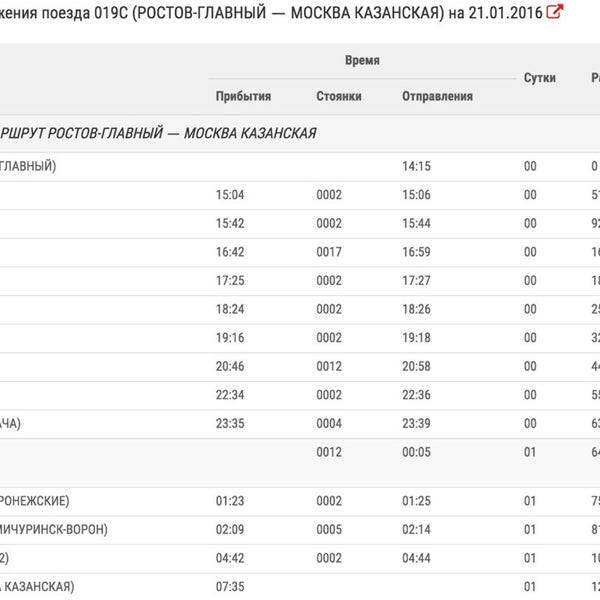The image size is (600, 600).
Task: Select departure time 22:36
Action: tap(416, 395)
